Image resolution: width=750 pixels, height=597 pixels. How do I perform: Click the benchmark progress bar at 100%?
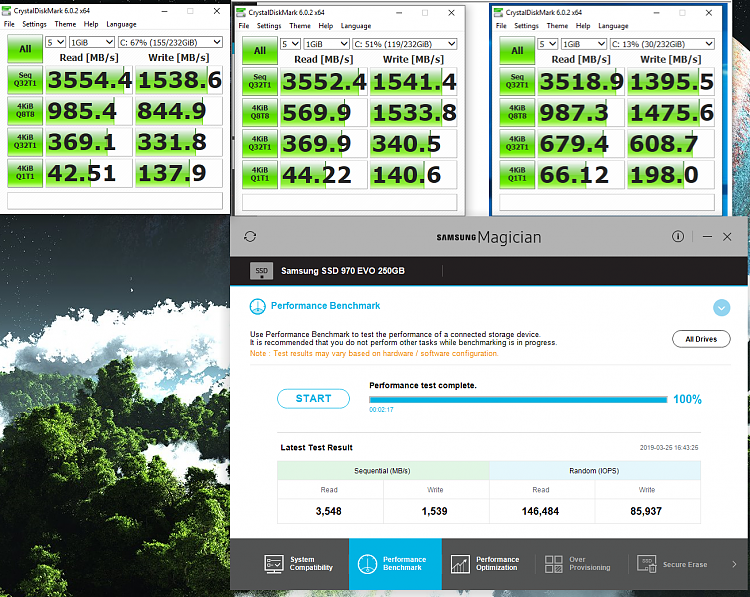click(518, 400)
